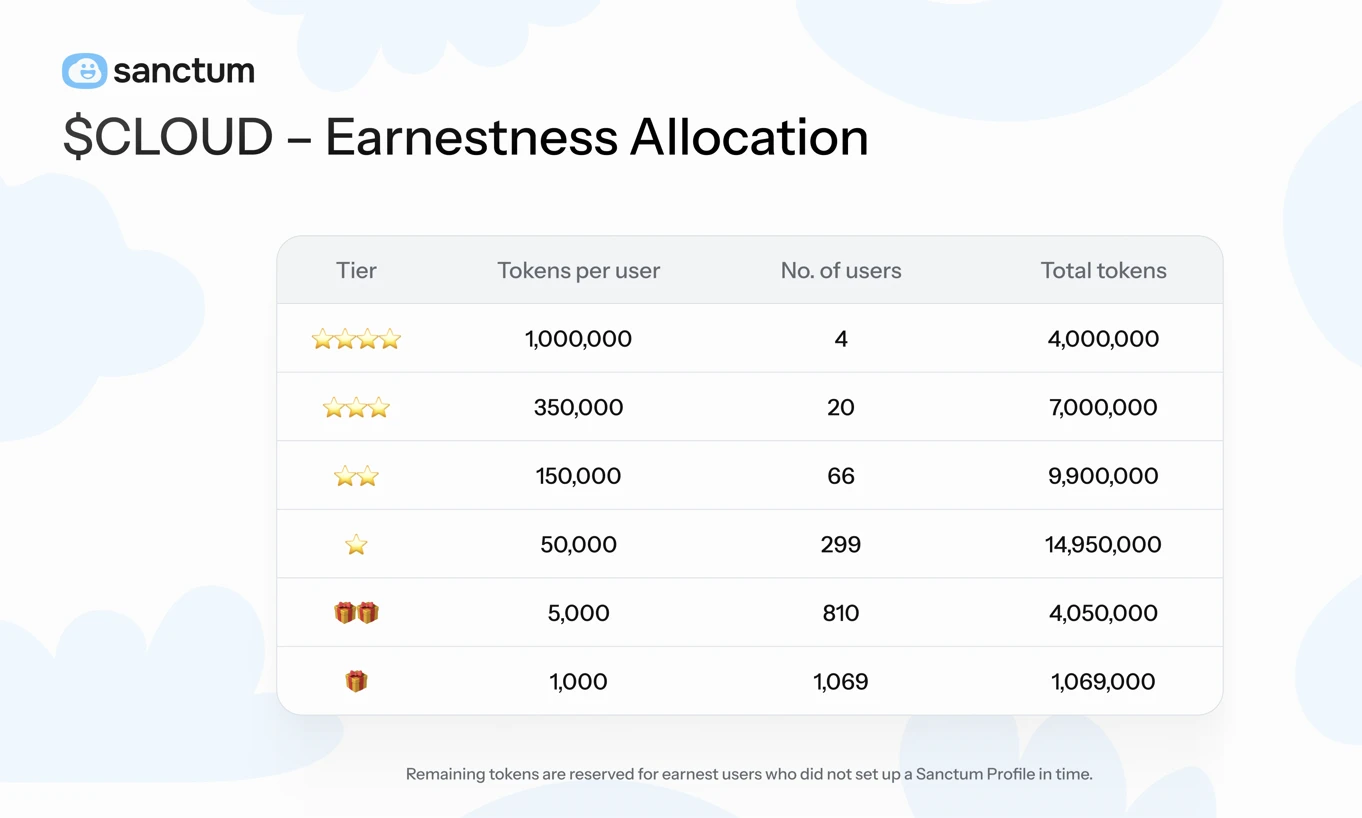Image resolution: width=1362 pixels, height=818 pixels.
Task: Click the single gift box tier icon
Action: [x=356, y=681]
